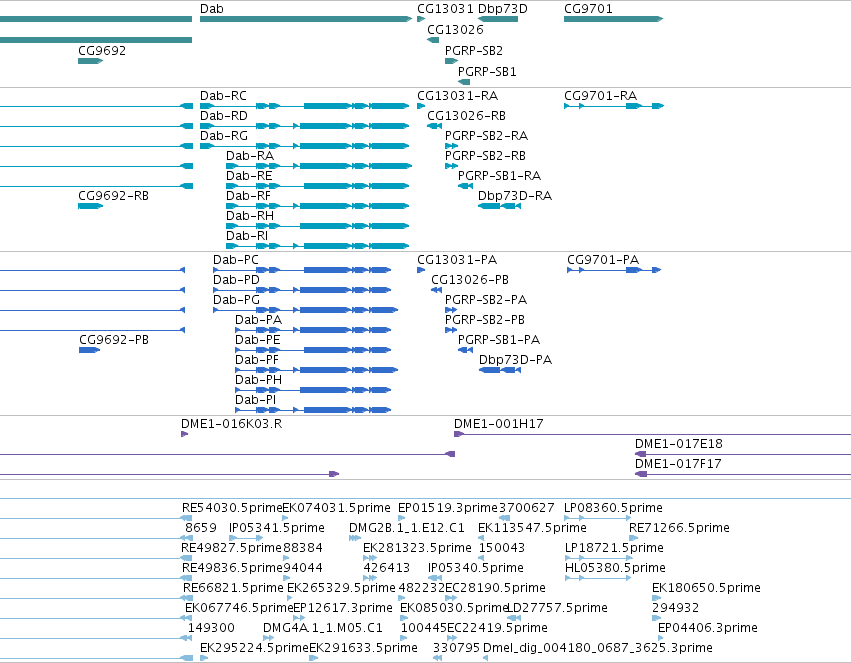Click the EK281323.5prime EST label
This screenshot has width=851, height=663.
pos(417,549)
